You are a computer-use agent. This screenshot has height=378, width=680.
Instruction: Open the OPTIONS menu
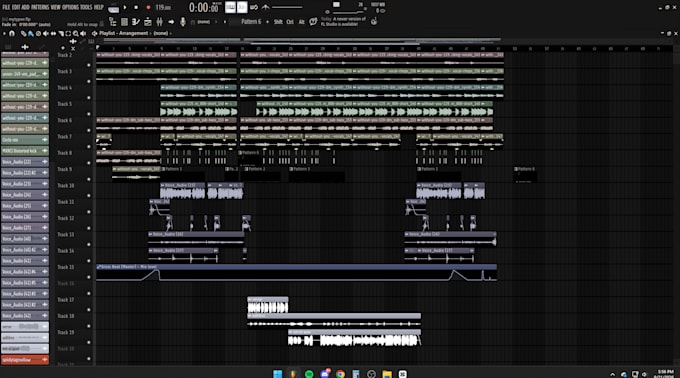[x=71, y=7]
